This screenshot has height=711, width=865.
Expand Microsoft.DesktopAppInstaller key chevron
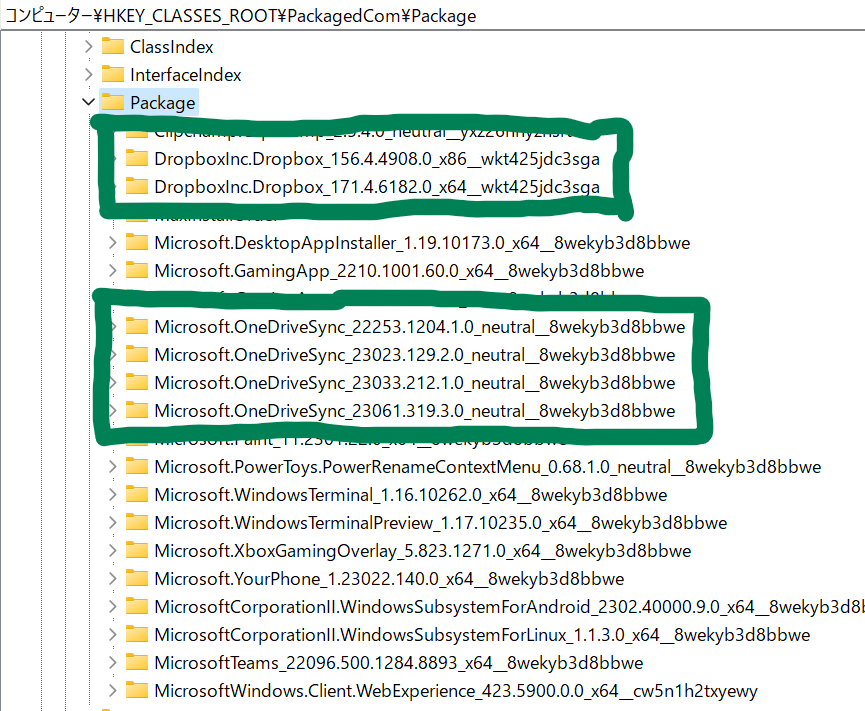tap(113, 242)
